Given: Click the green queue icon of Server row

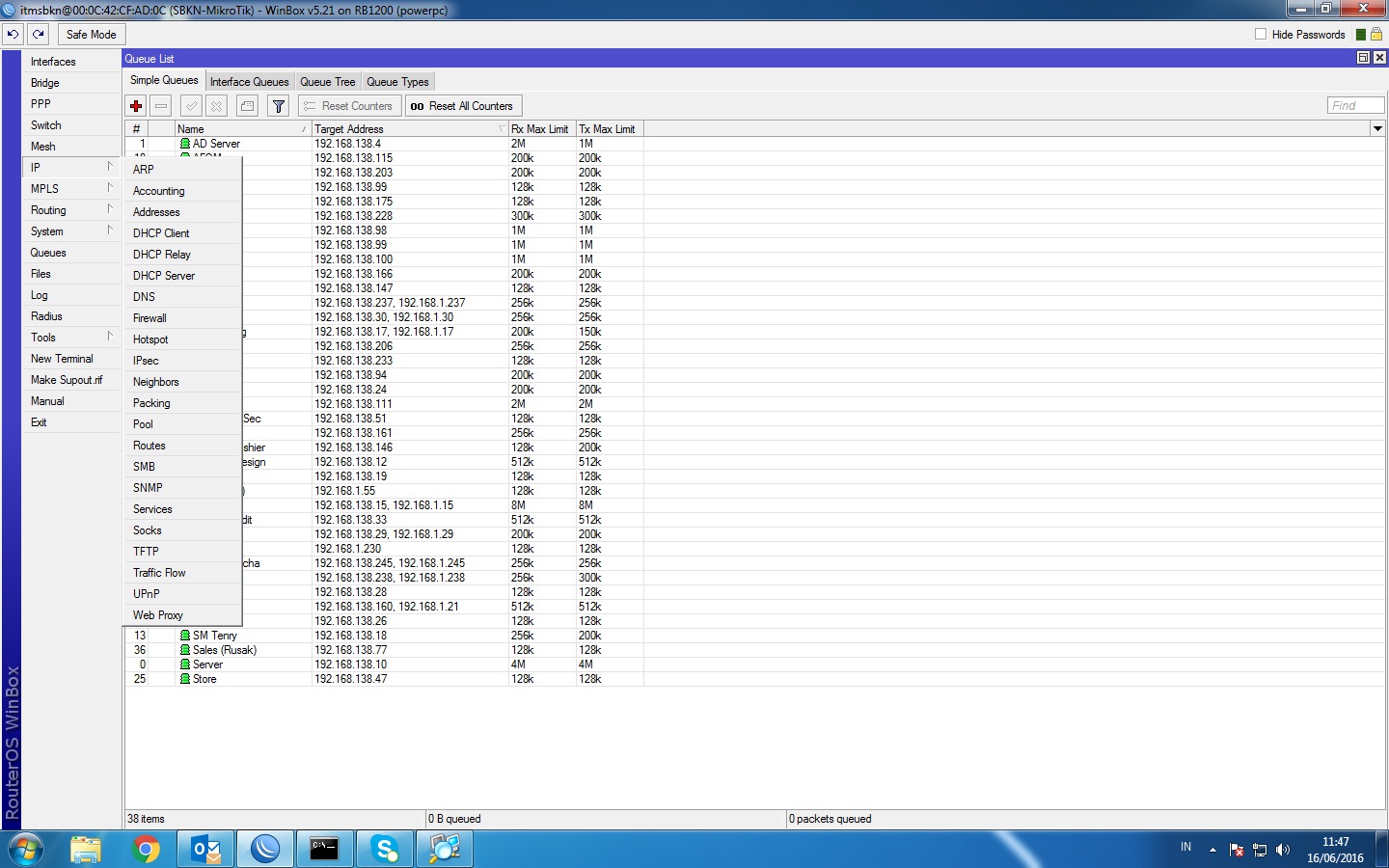Looking at the screenshot, I should pyautogui.click(x=185, y=665).
